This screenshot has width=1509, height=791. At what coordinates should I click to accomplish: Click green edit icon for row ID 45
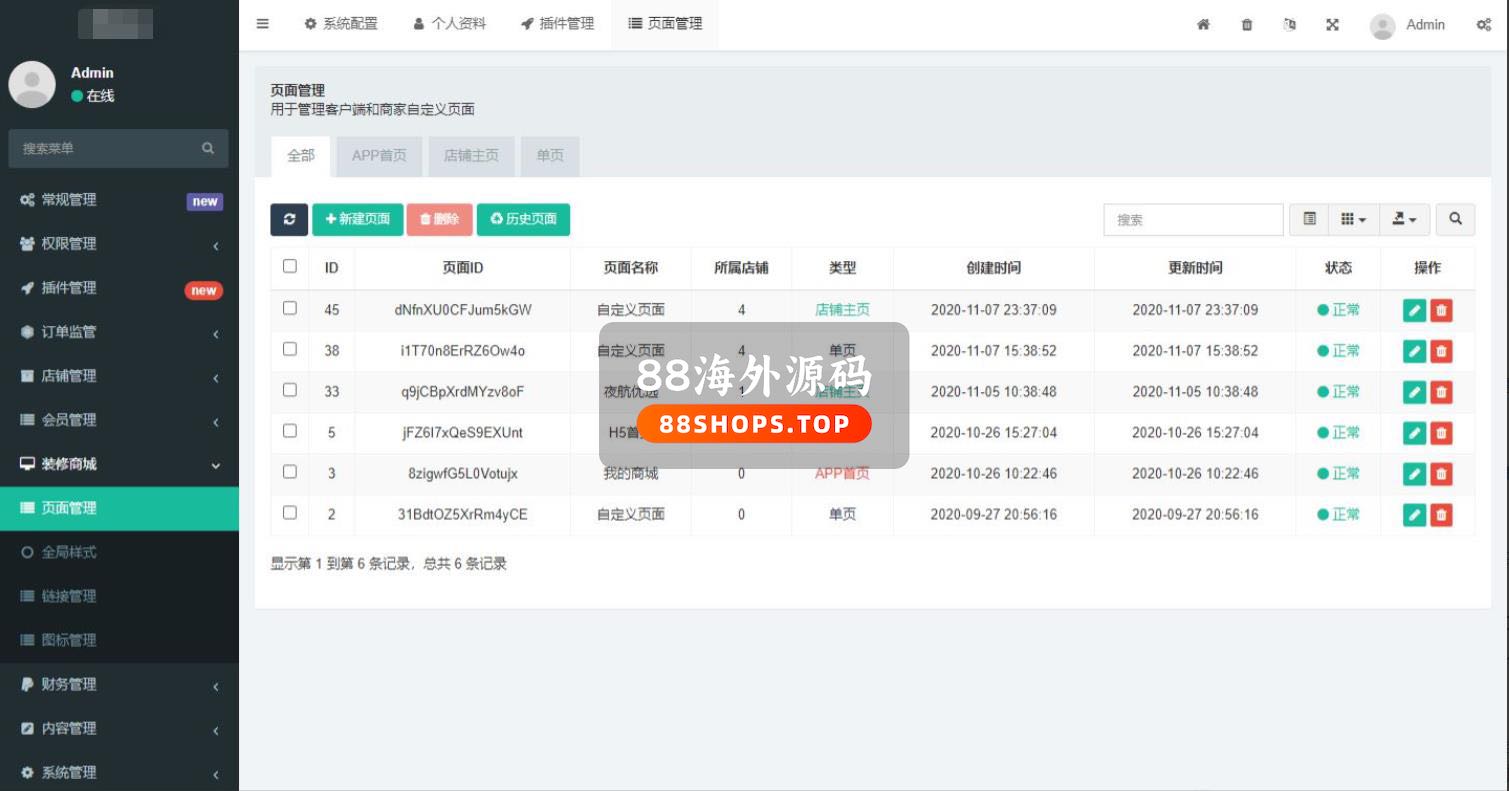(x=1413, y=310)
